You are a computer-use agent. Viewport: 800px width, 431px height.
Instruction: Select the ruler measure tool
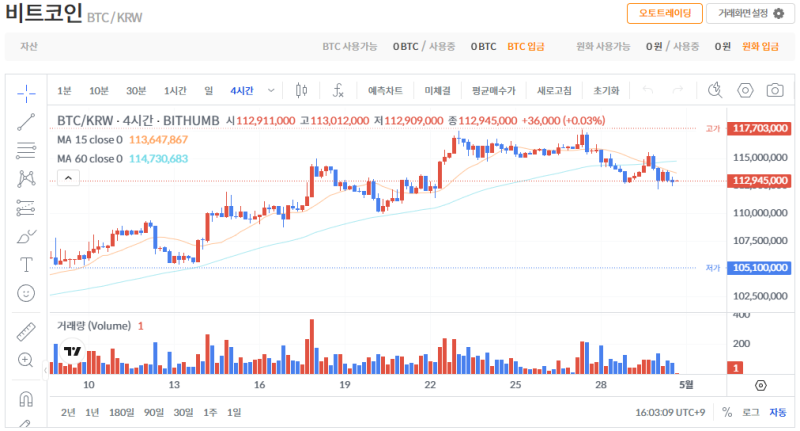point(26,332)
